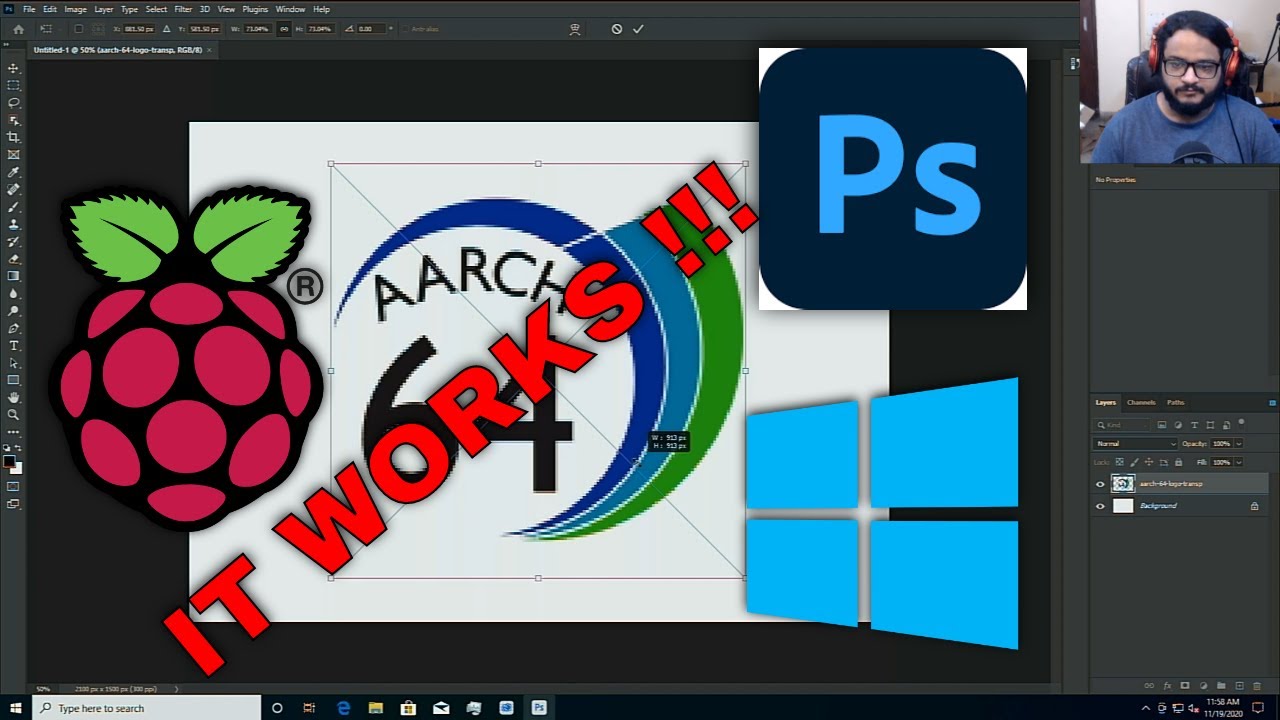Viewport: 1280px width, 720px height.
Task: Switch to the Paths tab
Action: (1176, 403)
